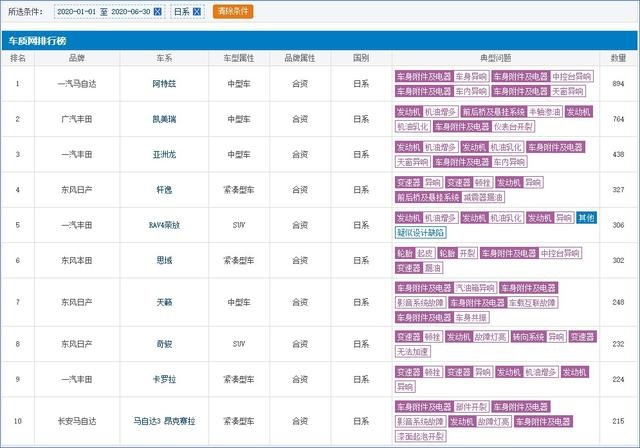
Task: Click the 排名 column header
Action: pyautogui.click(x=18, y=58)
